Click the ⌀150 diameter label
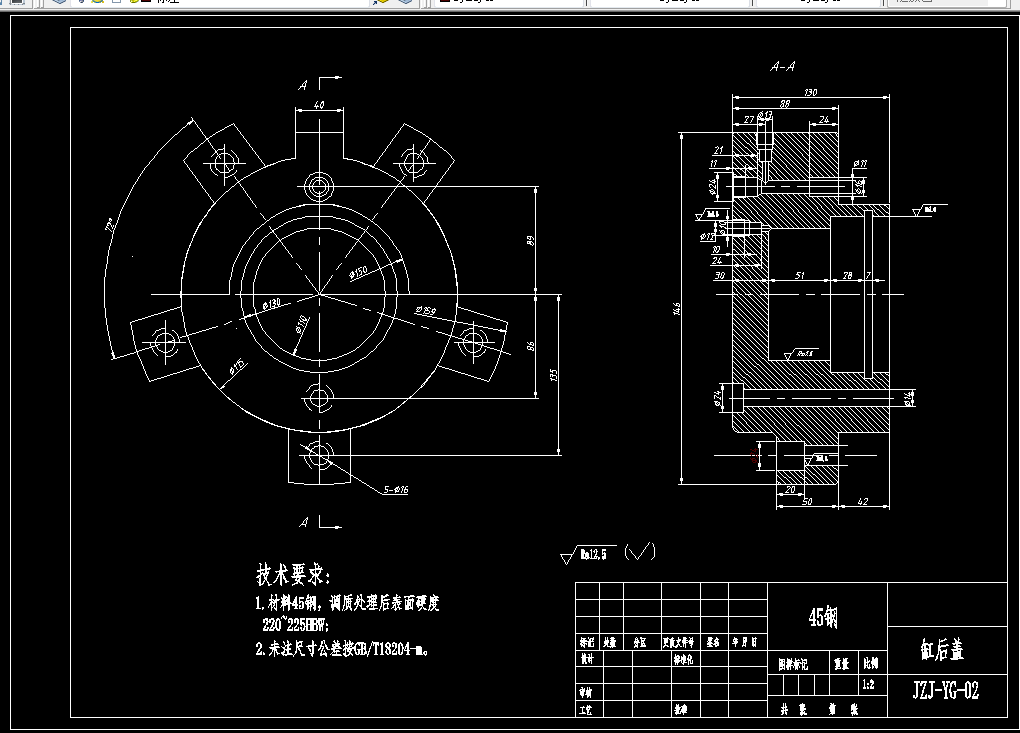This screenshot has width=1020, height=733. 358,273
